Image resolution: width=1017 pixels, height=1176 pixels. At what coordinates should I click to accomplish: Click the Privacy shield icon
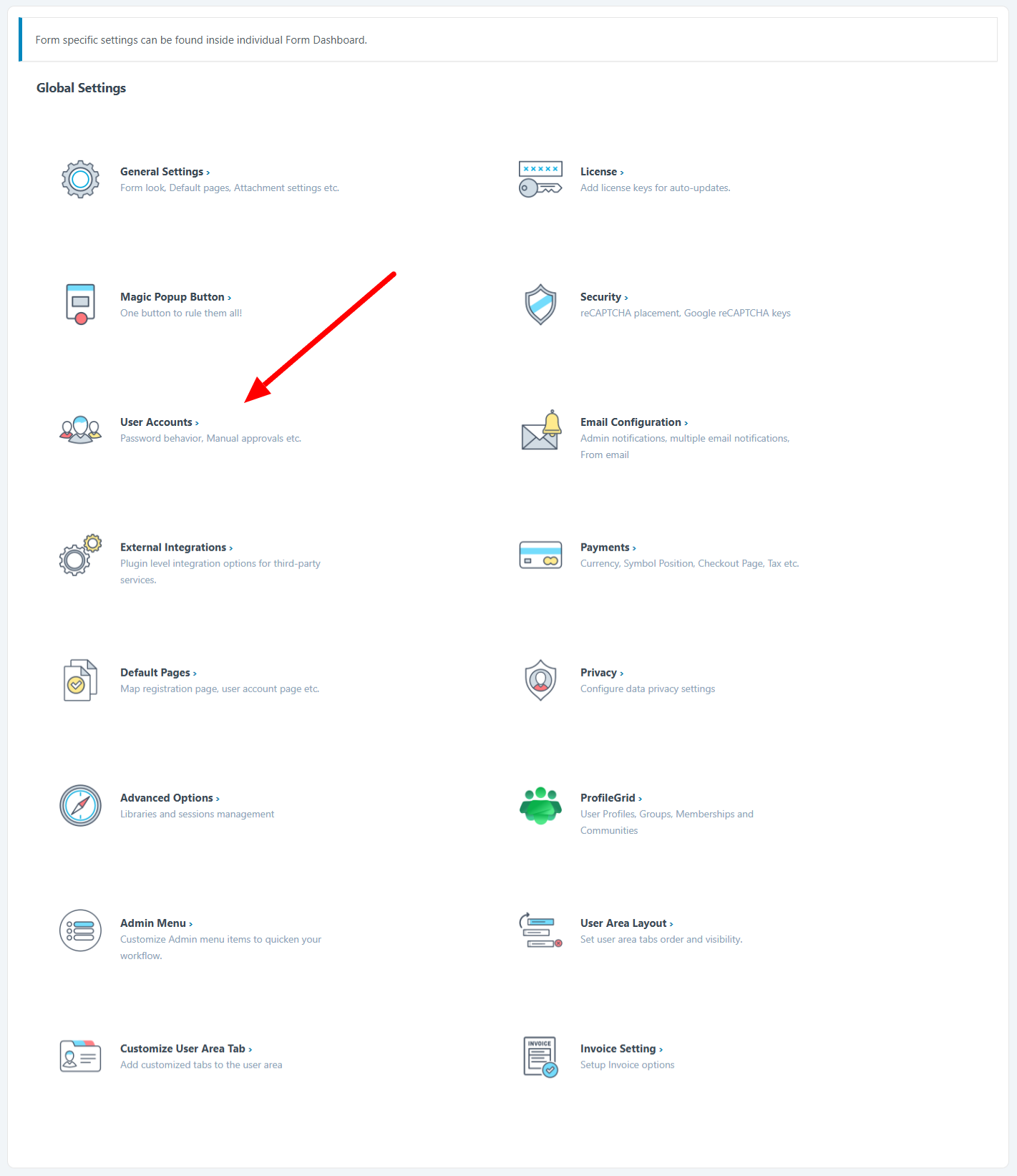540,680
